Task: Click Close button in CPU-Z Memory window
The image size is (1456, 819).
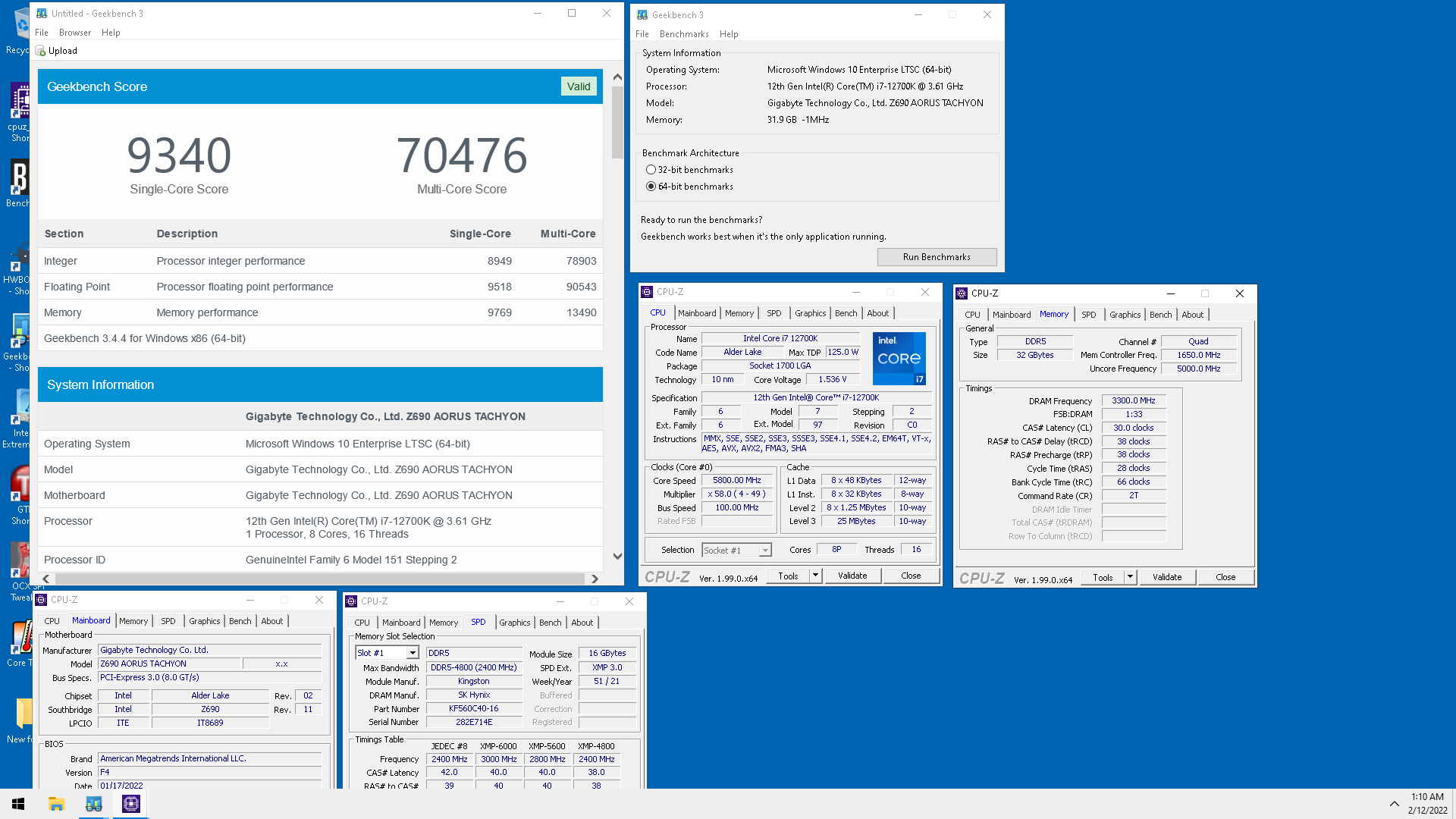Action: pyautogui.click(x=1225, y=577)
